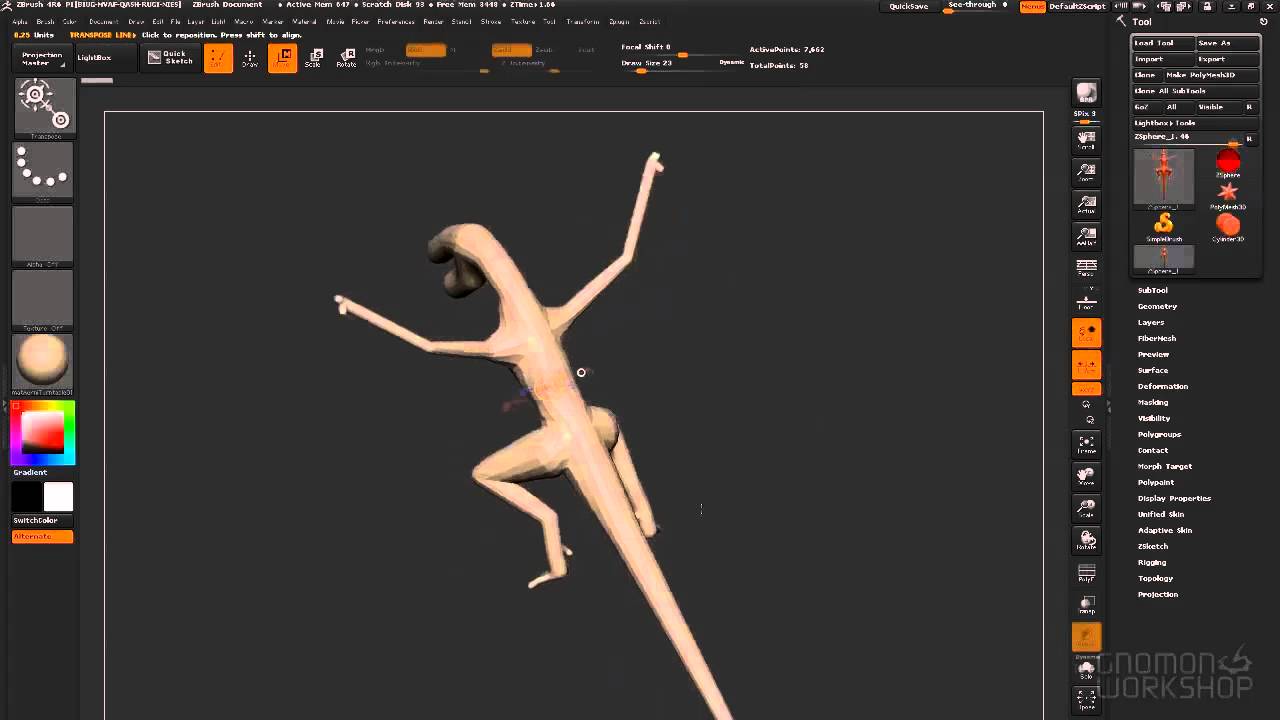The width and height of the screenshot is (1280, 720).
Task: Activate the Scale transpose tool
Action: 314,58
